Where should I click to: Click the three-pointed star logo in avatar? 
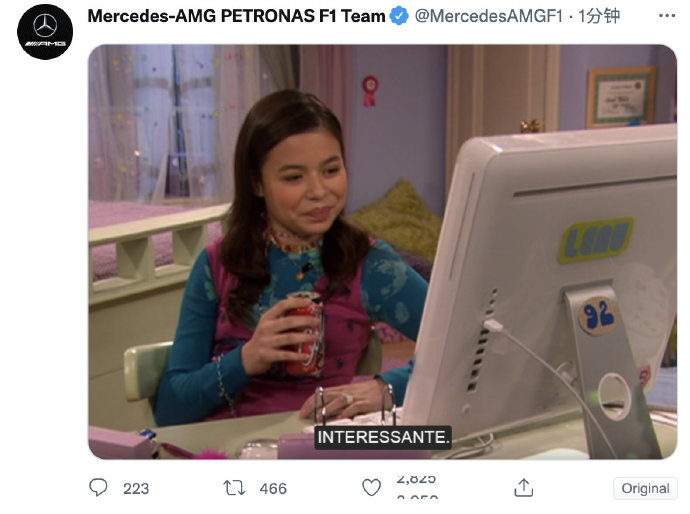[x=45, y=26]
